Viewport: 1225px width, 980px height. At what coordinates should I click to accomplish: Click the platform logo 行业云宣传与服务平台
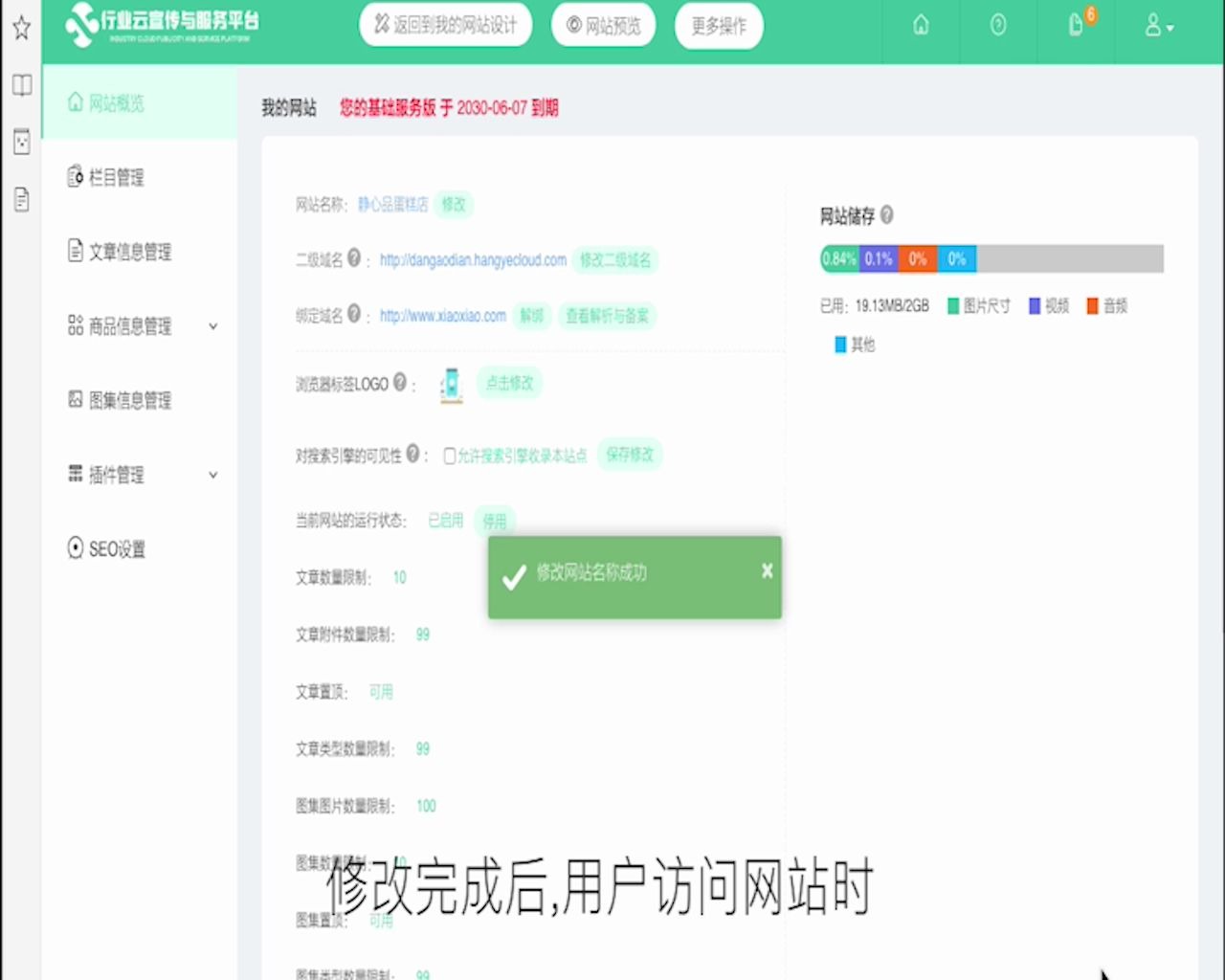[163, 25]
